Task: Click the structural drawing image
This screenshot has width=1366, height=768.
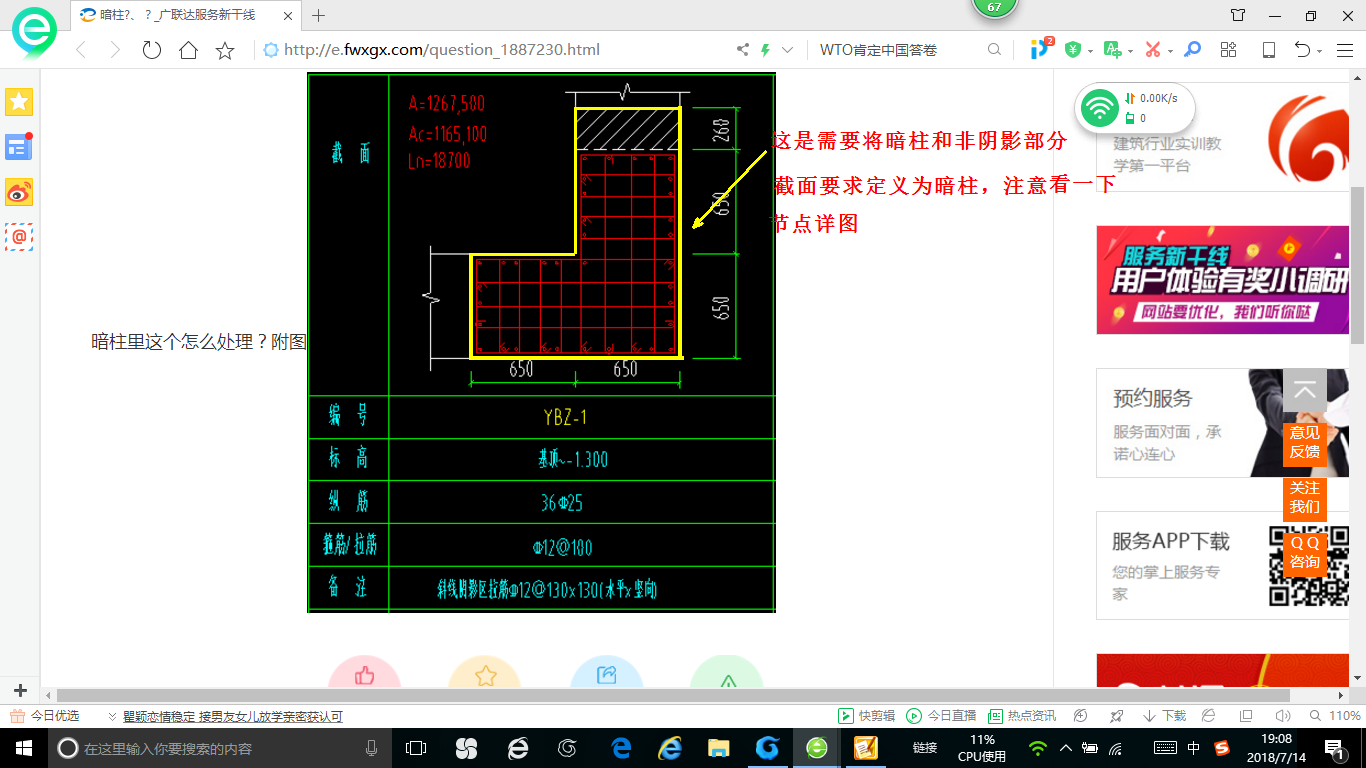Action: [x=541, y=342]
